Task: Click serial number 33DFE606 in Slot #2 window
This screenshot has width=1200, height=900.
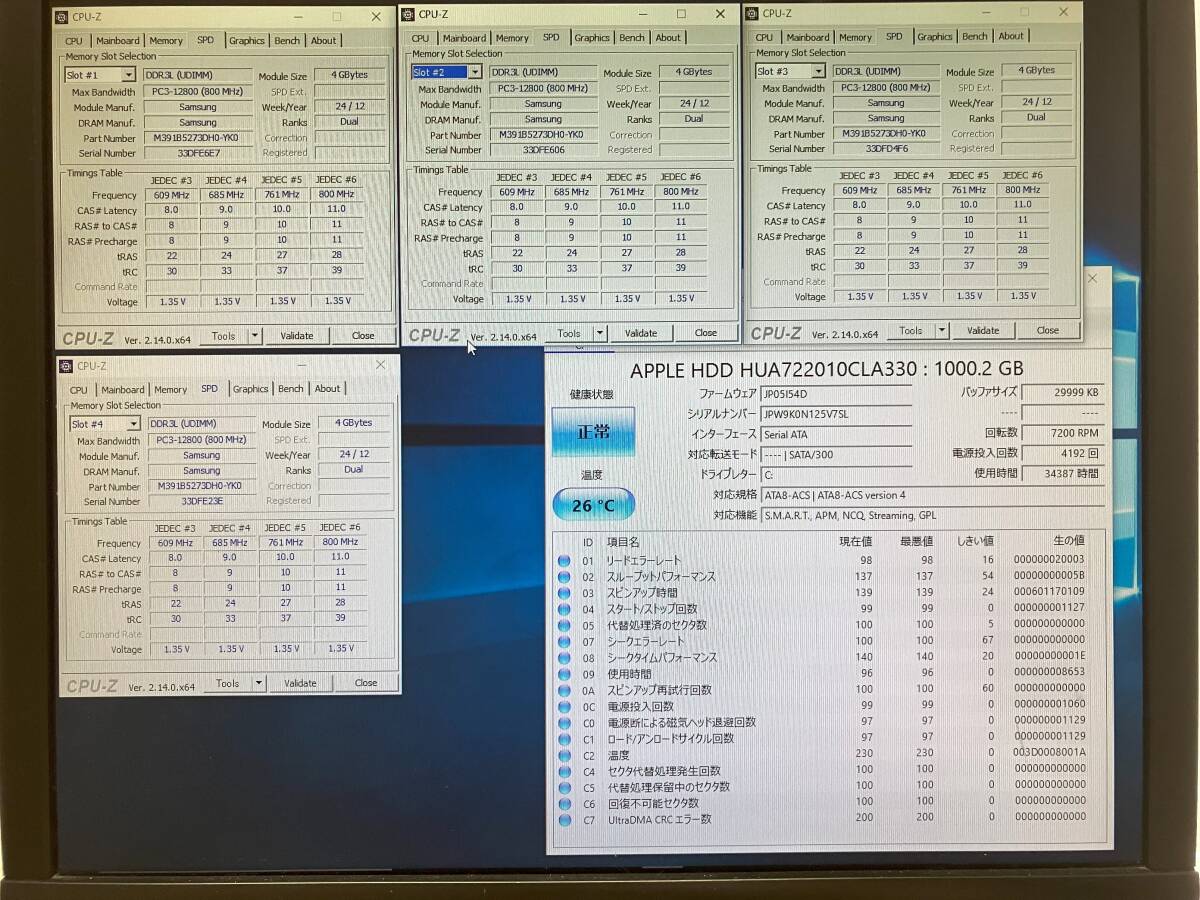Action: point(543,150)
